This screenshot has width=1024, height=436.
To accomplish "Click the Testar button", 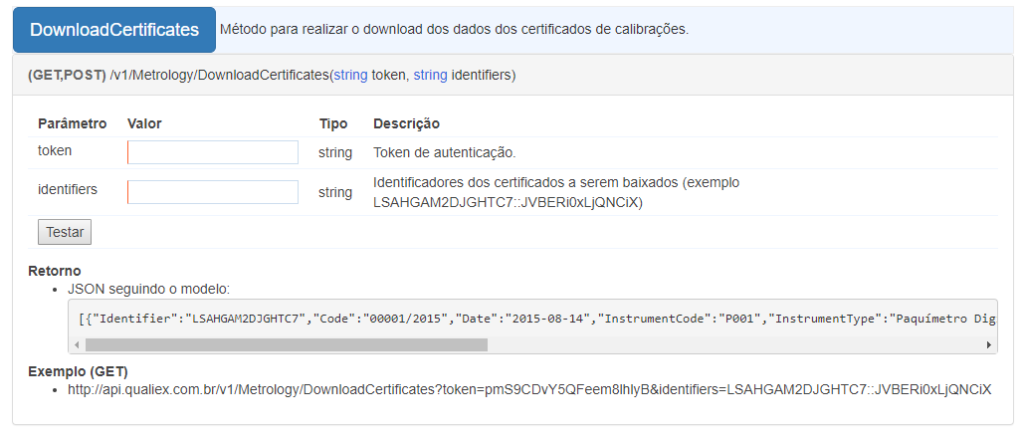I will 65,232.
